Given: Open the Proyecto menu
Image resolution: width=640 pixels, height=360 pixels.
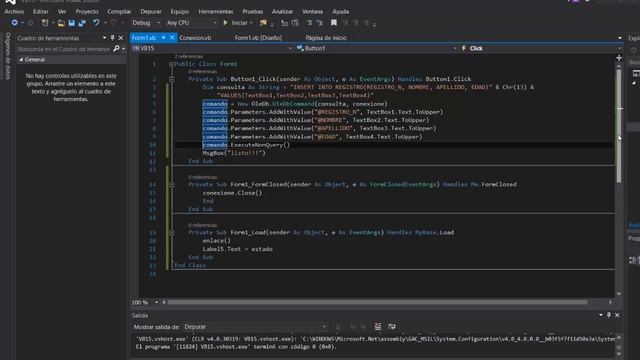Looking at the screenshot, I should [x=87, y=11].
